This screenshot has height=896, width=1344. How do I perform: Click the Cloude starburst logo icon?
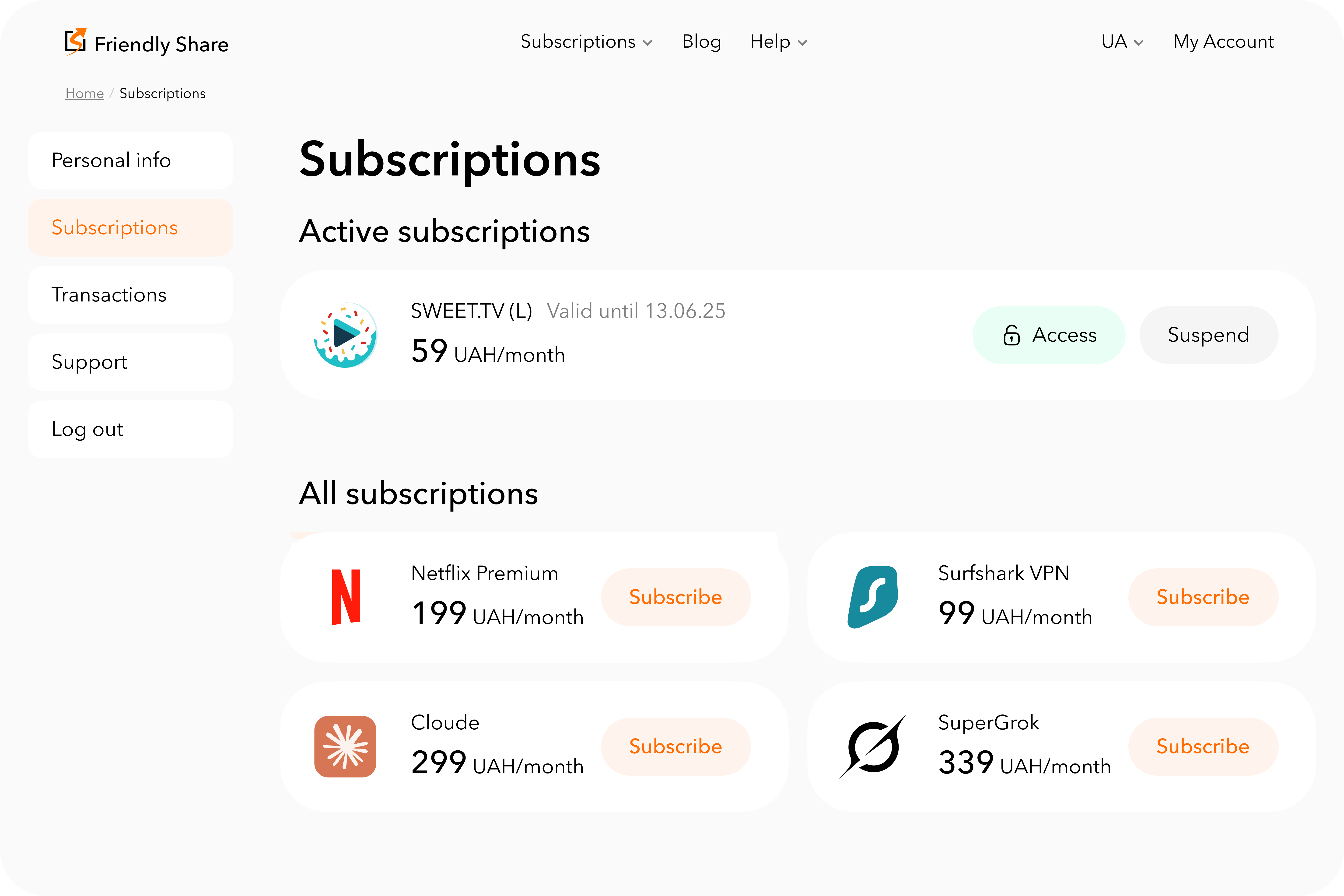(345, 746)
